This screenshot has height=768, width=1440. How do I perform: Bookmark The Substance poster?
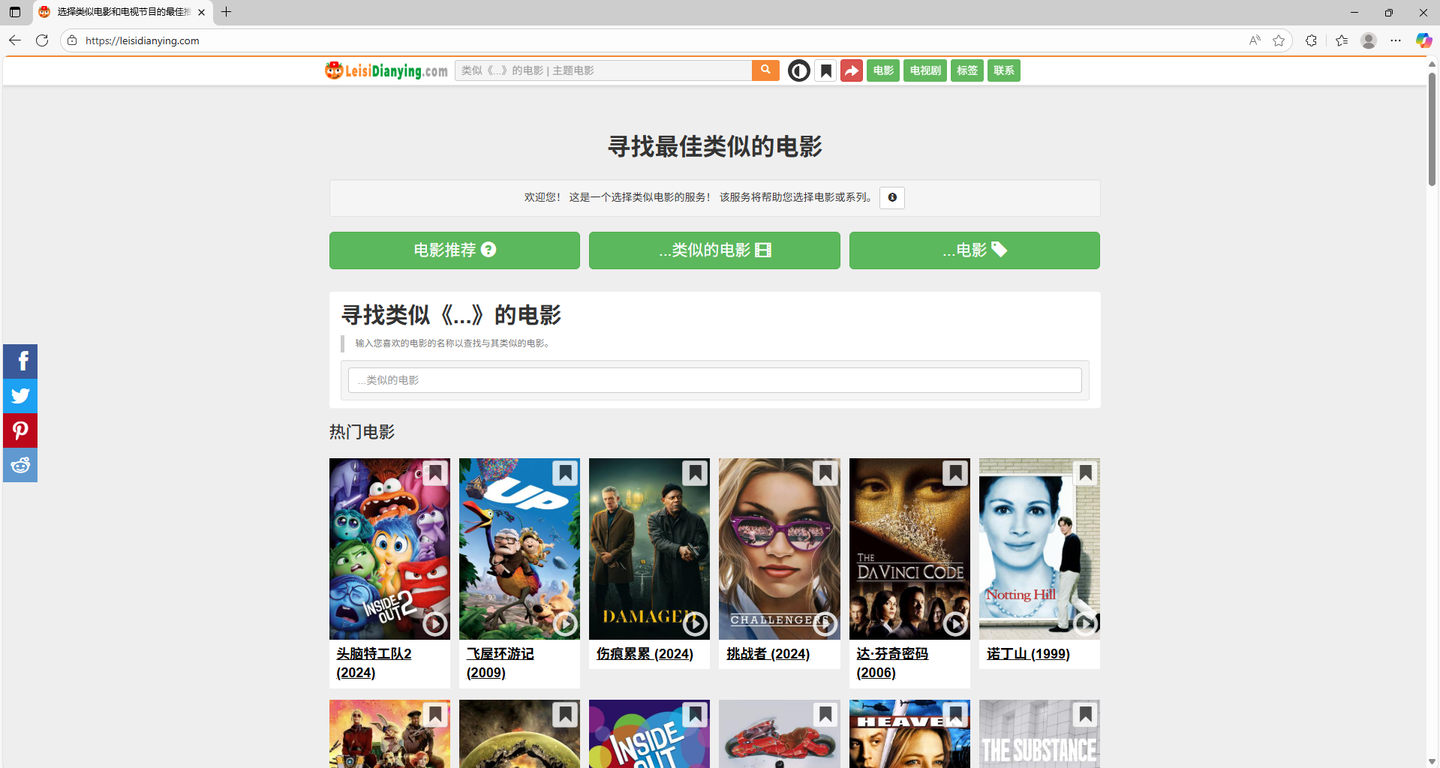[x=1085, y=715]
